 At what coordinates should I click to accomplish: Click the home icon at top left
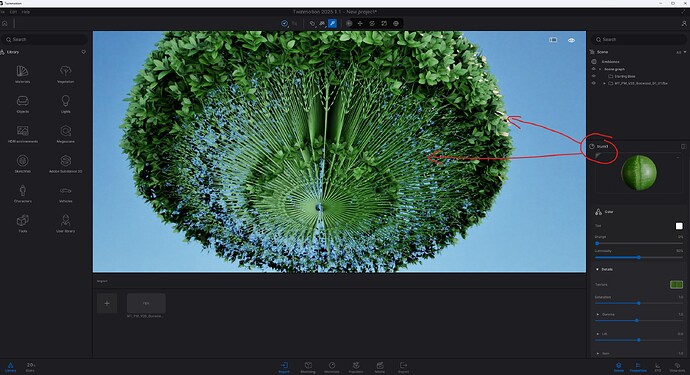tap(5, 23)
